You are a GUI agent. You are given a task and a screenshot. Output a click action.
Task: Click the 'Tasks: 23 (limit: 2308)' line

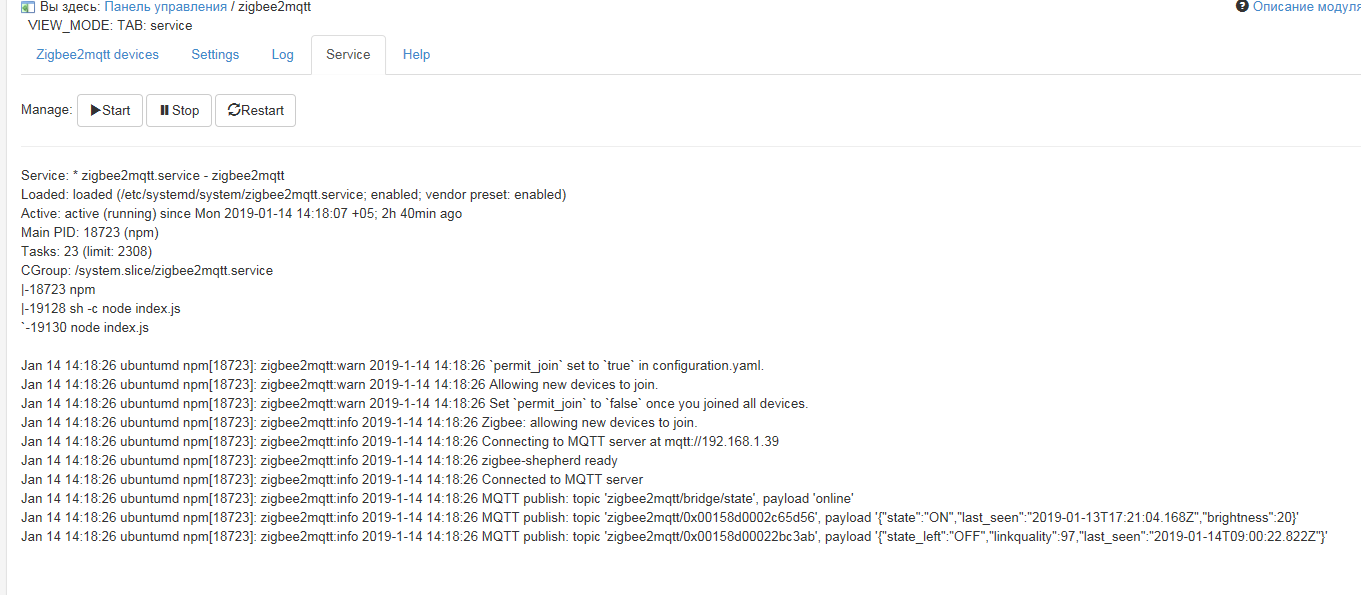(87, 251)
